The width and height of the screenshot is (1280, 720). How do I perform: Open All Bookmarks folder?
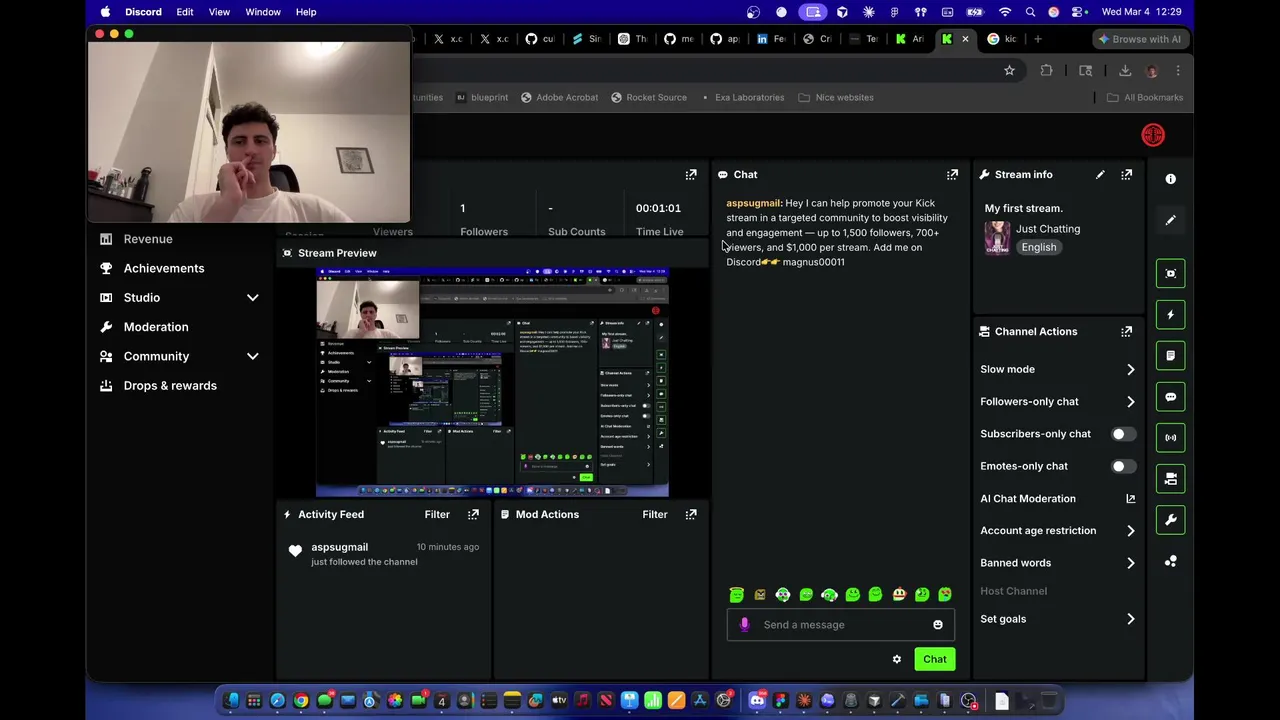coord(1145,97)
